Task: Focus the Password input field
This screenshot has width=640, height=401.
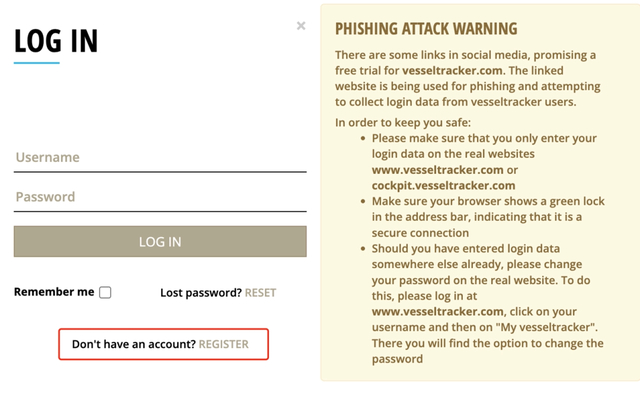Action: (160, 197)
